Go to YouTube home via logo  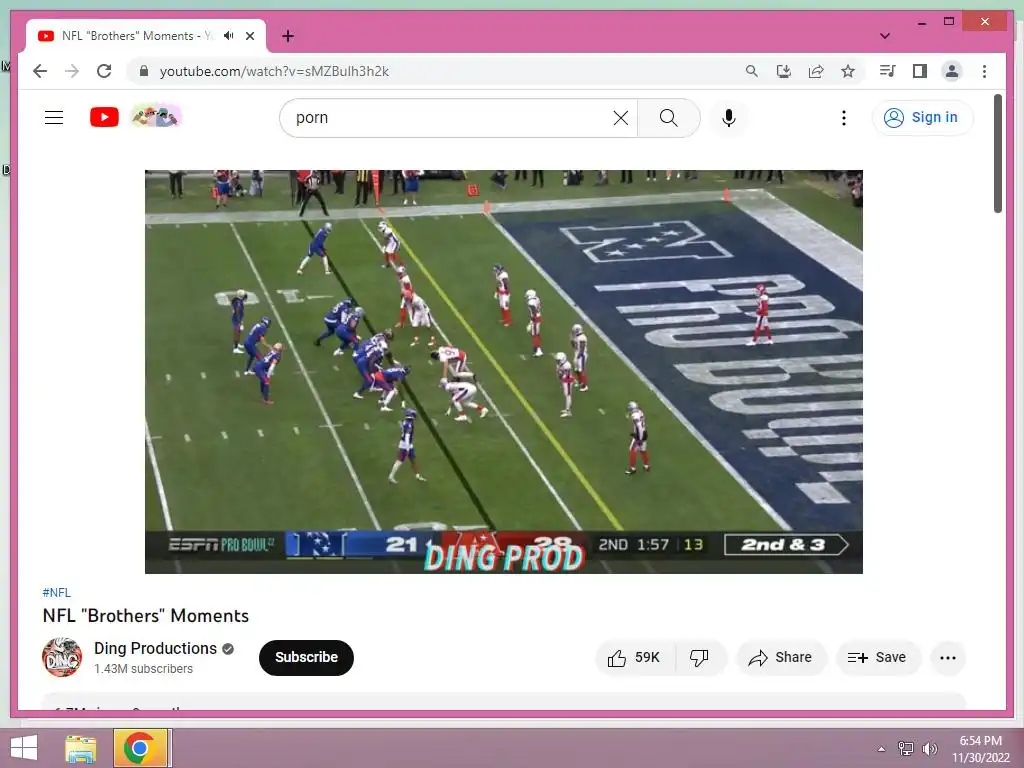(x=104, y=118)
